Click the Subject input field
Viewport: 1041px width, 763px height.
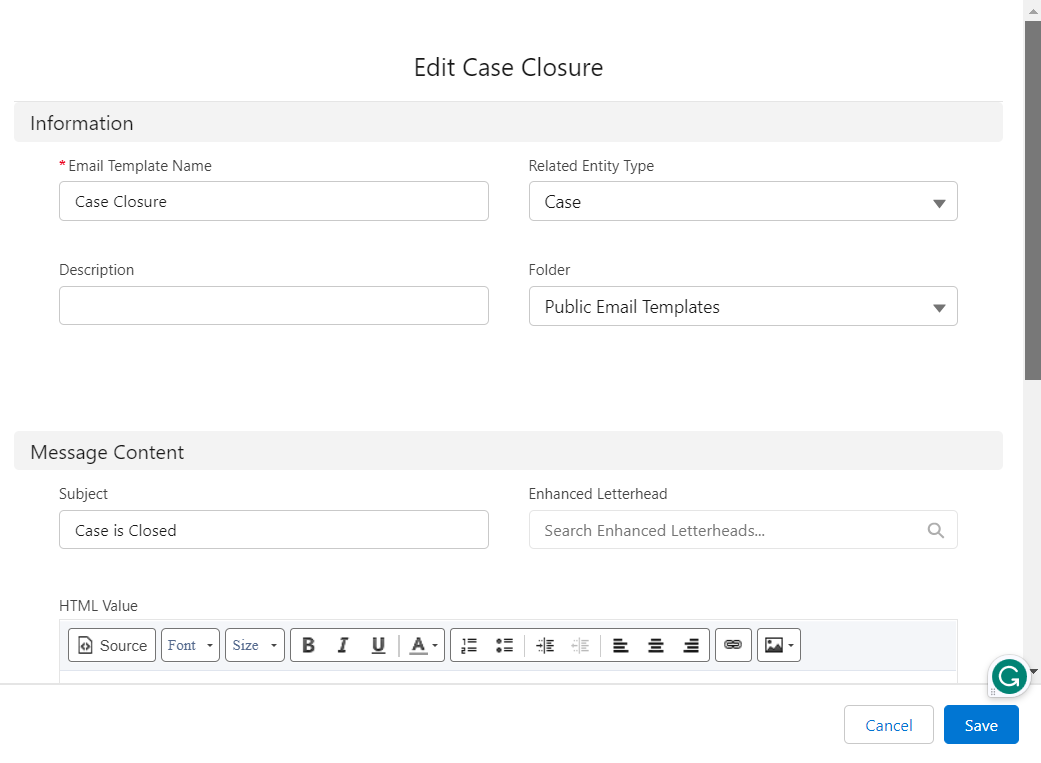pyautogui.click(x=274, y=530)
